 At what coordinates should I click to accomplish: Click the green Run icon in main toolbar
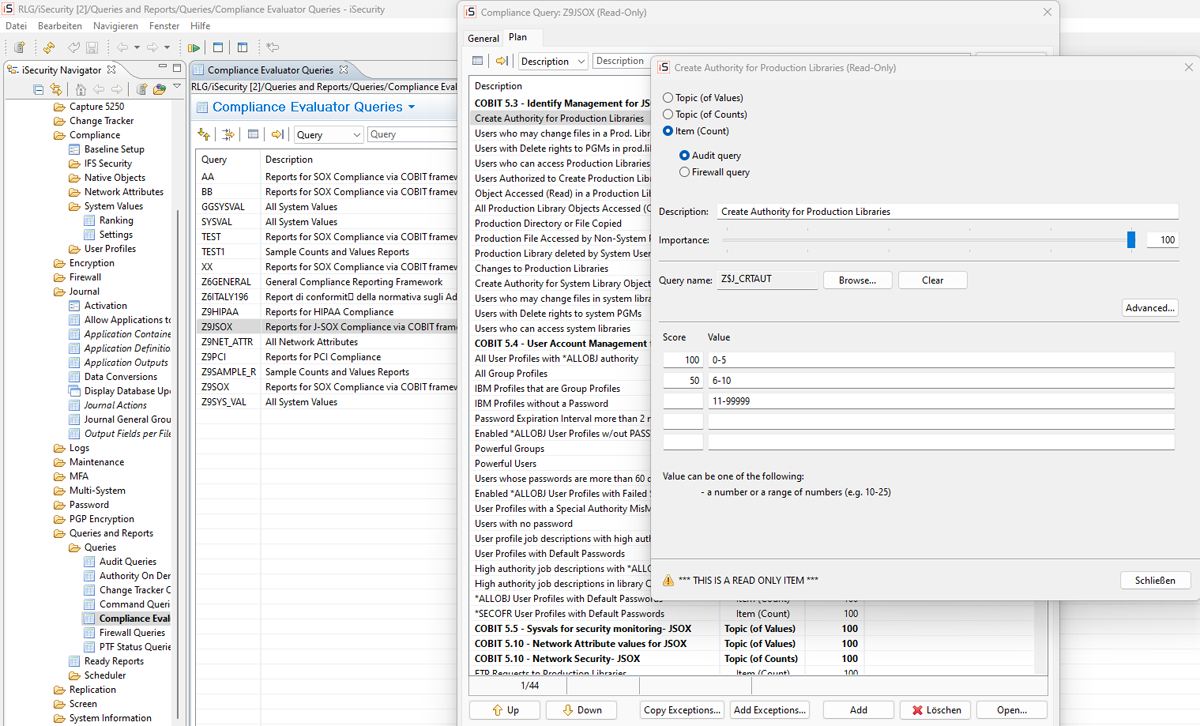(194, 47)
